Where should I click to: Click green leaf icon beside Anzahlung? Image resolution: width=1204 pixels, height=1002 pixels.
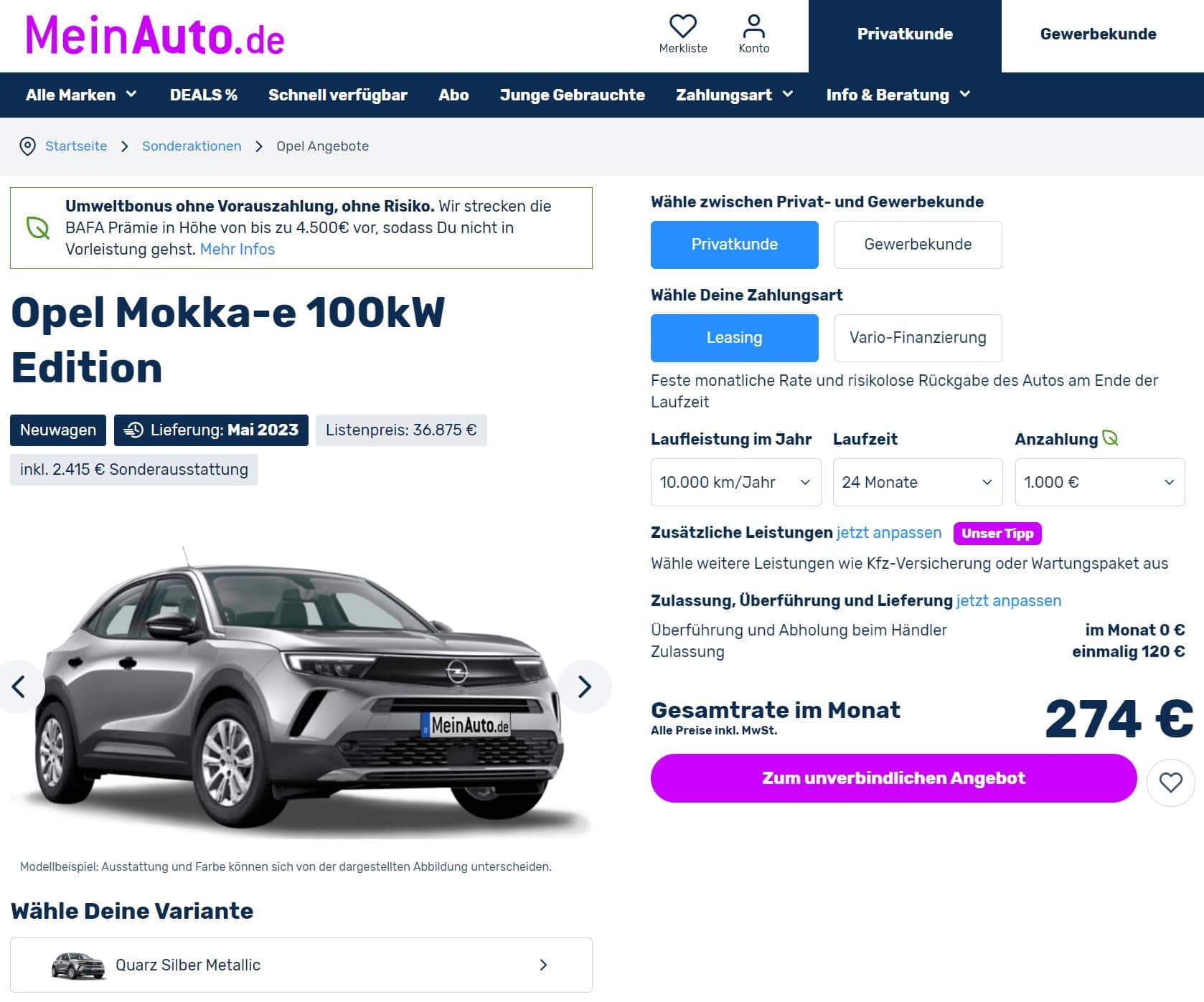1110,438
